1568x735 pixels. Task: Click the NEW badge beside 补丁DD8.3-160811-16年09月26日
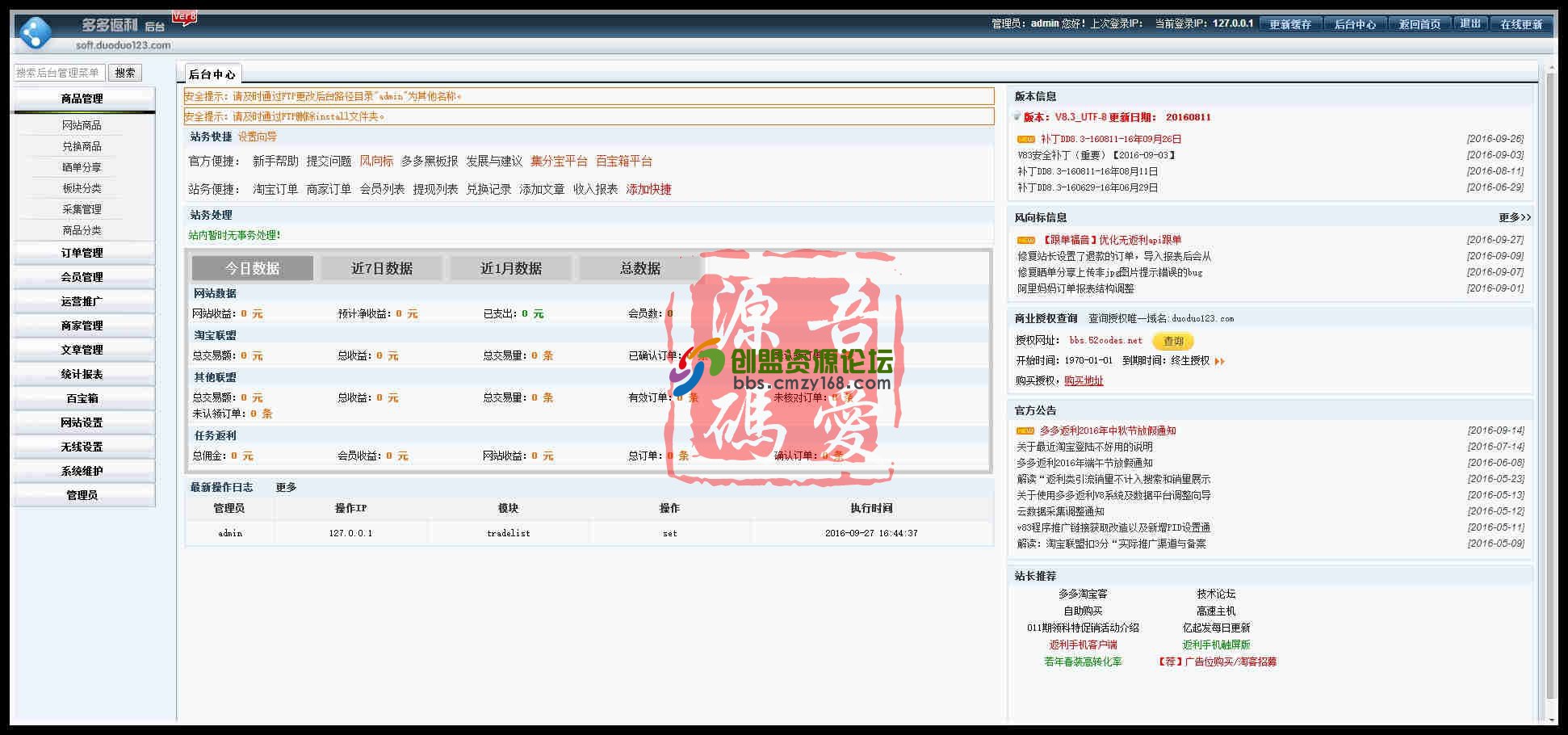[x=1025, y=139]
